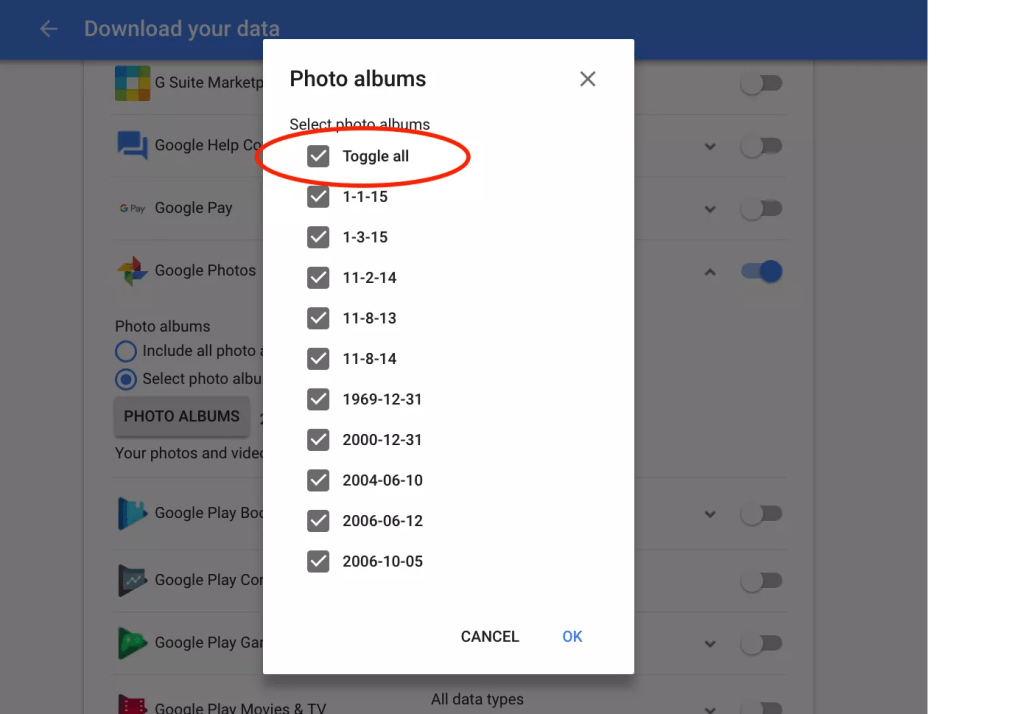Click the G Suite Marketplace icon
Viewport: 1024px width, 714px height.
(132, 82)
